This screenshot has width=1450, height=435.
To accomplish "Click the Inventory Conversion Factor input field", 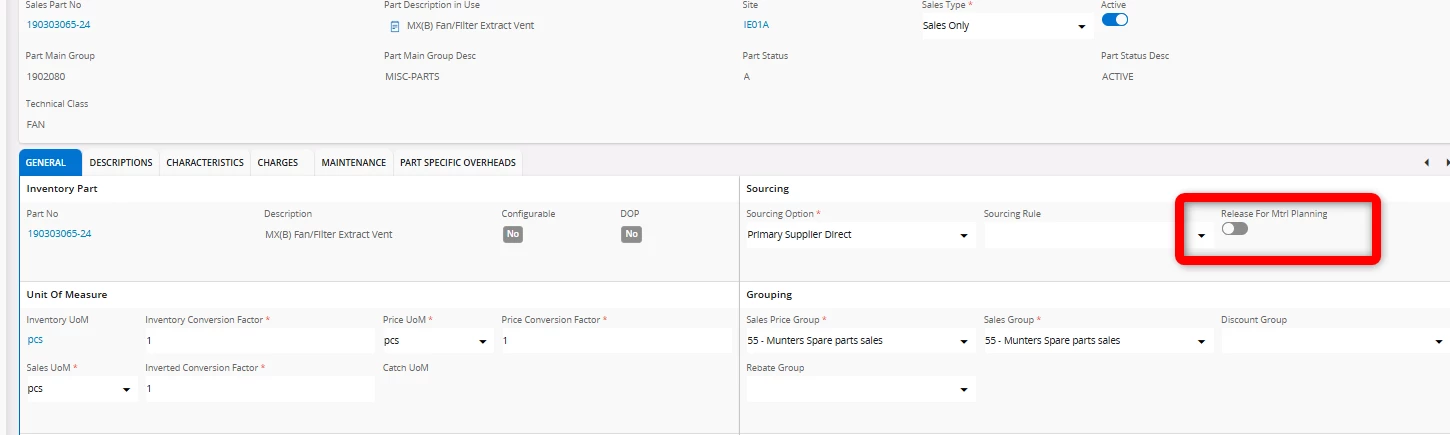I will (259, 341).
